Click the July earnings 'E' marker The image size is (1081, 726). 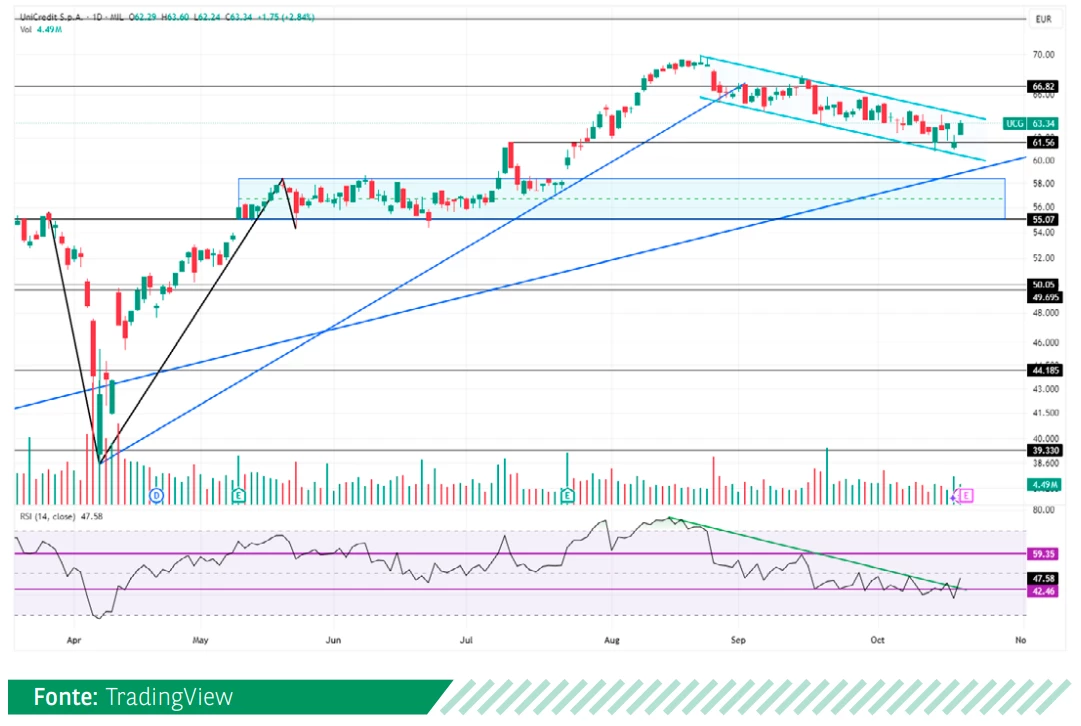click(567, 495)
